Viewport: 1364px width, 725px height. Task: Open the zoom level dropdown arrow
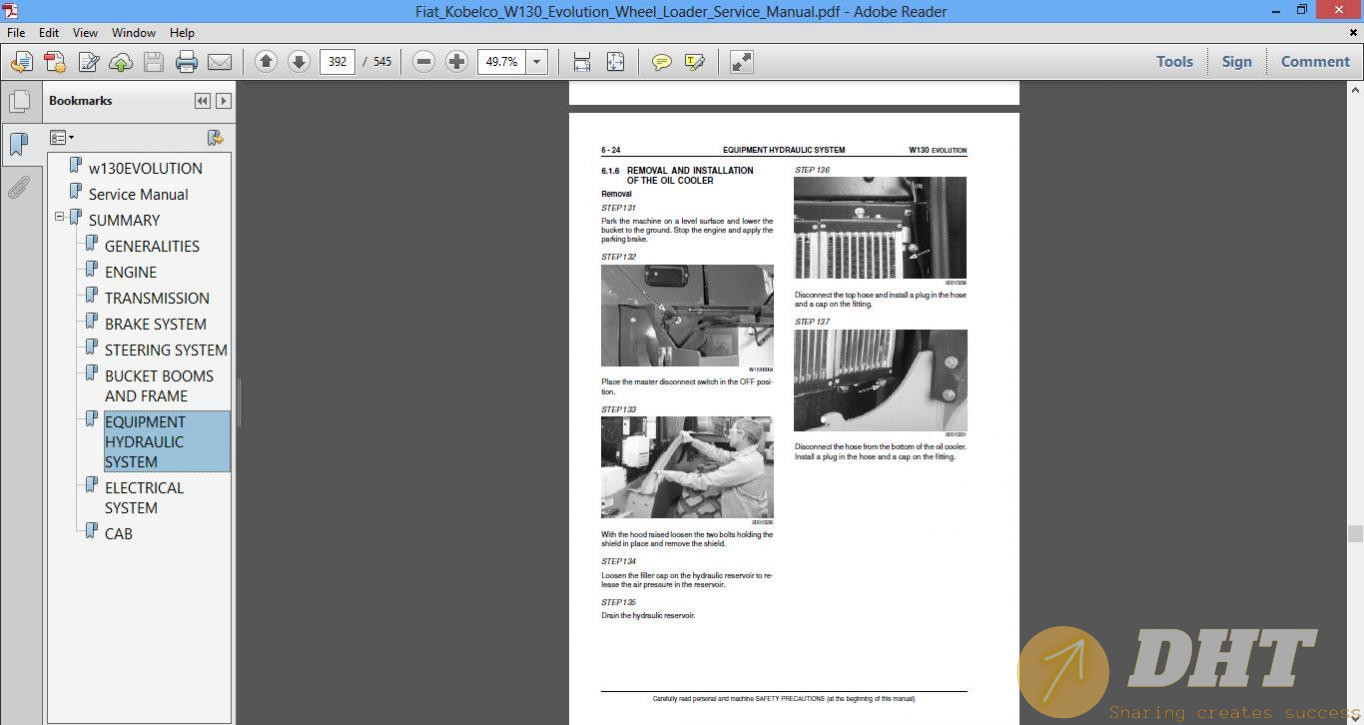click(x=537, y=62)
